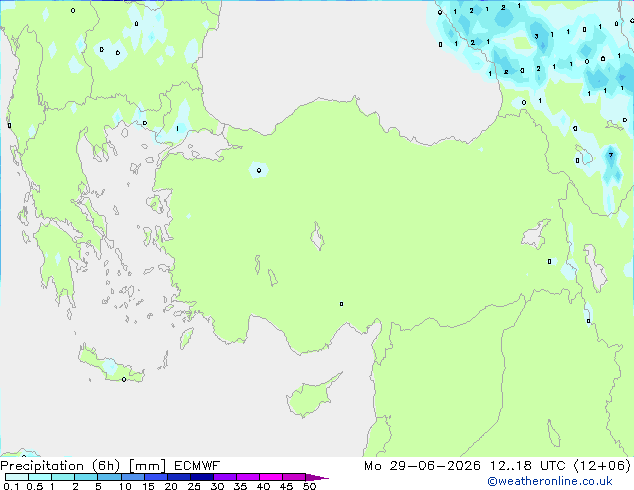Viewport: 634px width, 490px height.
Task: Click the date 'Mo 29-06-2026'
Action: point(422,466)
